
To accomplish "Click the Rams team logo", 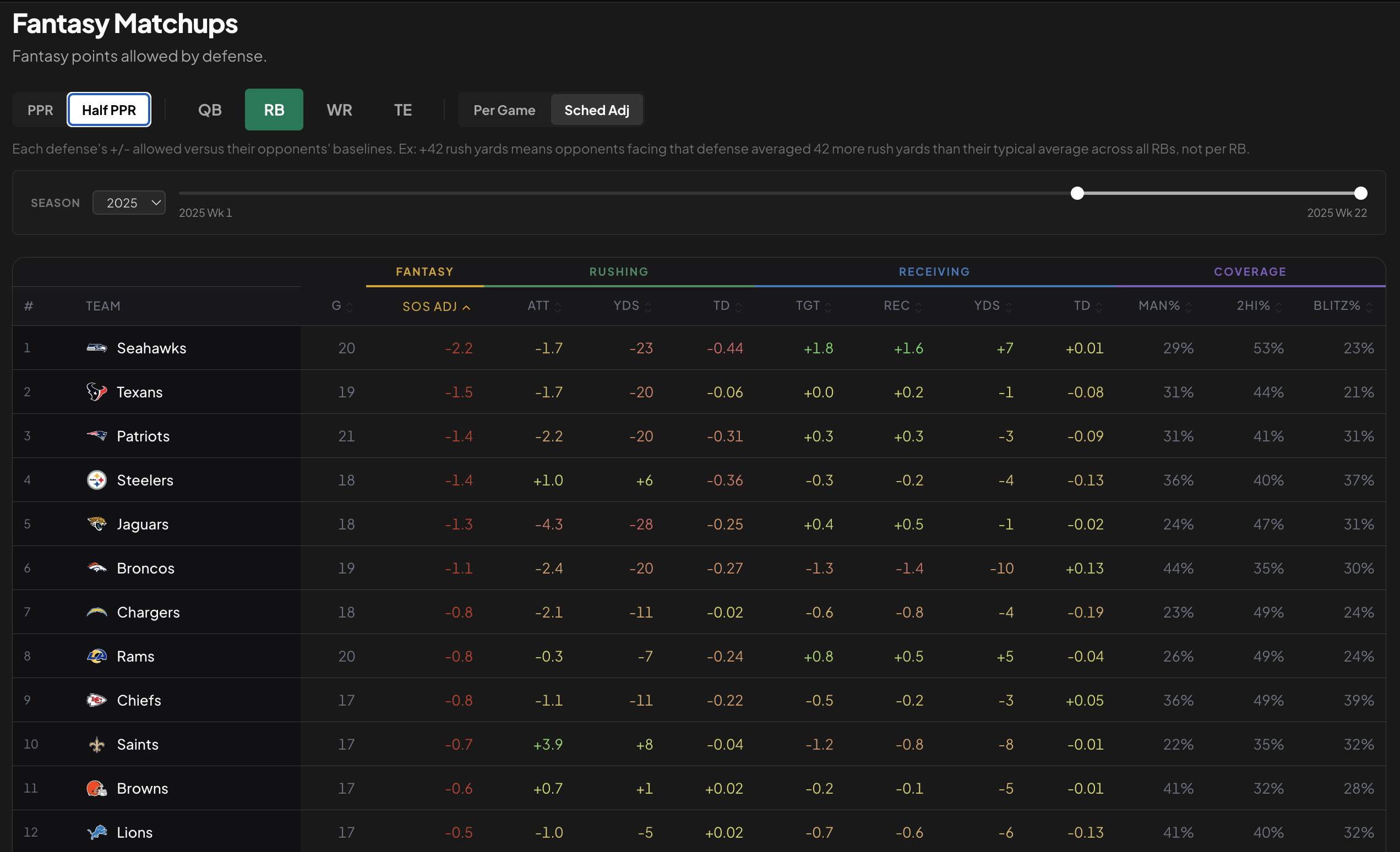I will [x=96, y=656].
